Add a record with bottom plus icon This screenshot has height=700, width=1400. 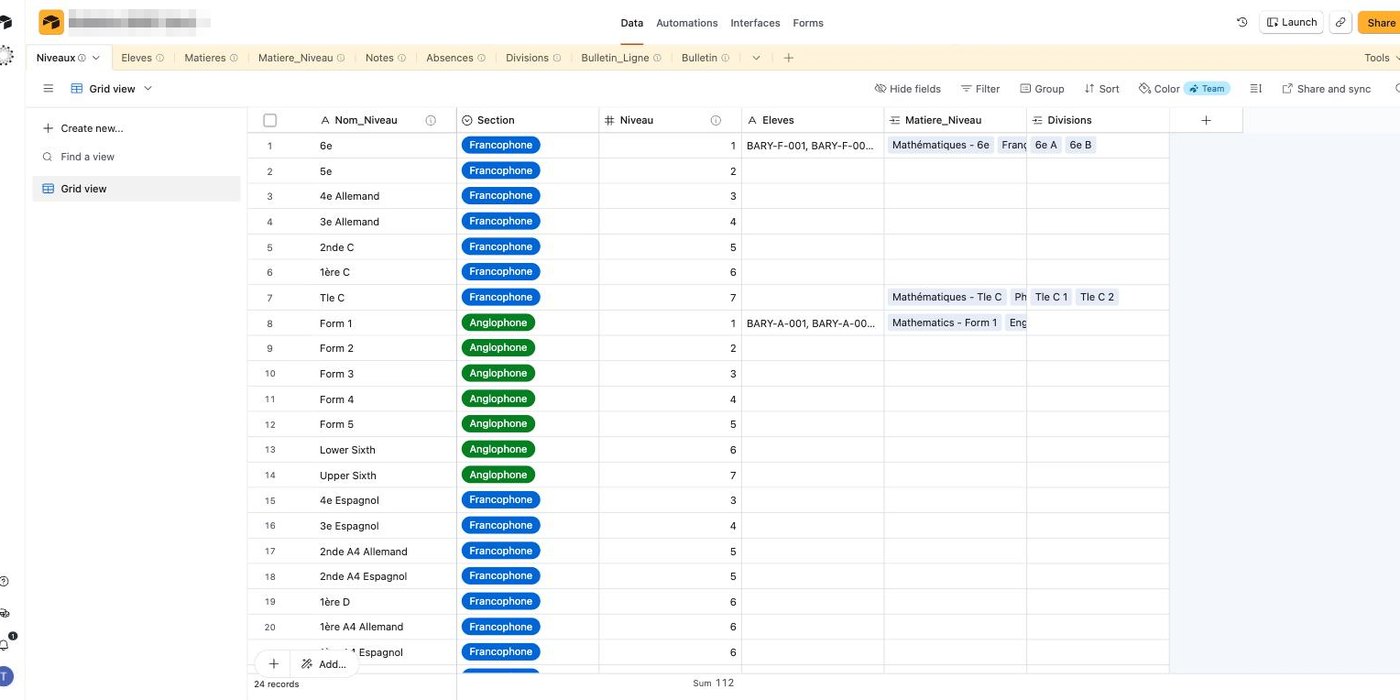click(x=273, y=664)
